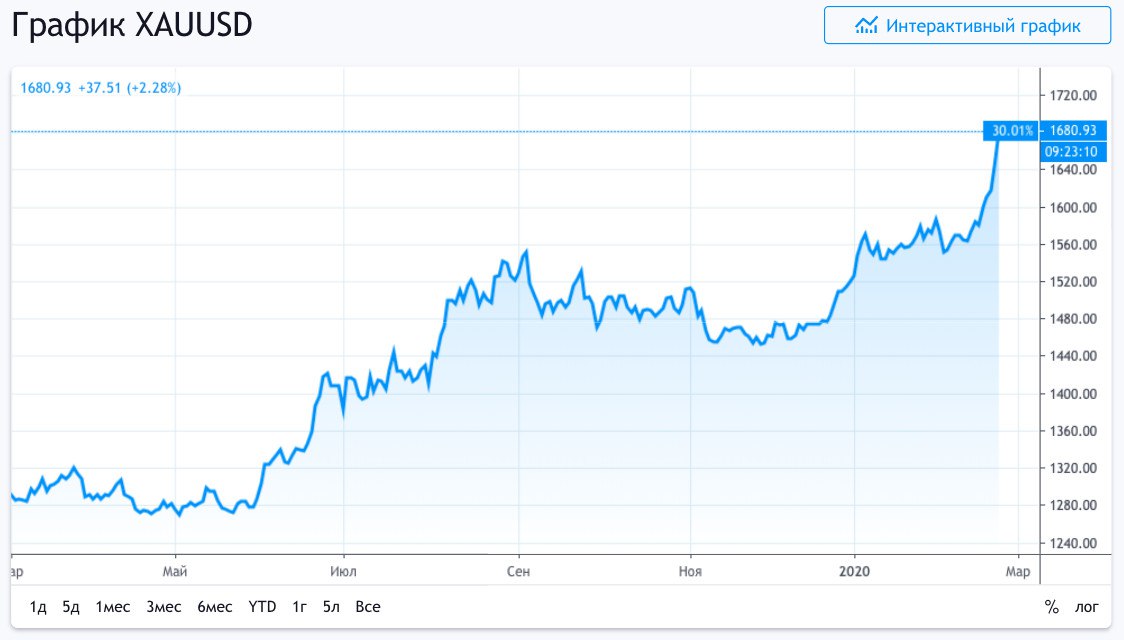Display the Все full history range
Screen dimensions: 1124x640
[368, 607]
